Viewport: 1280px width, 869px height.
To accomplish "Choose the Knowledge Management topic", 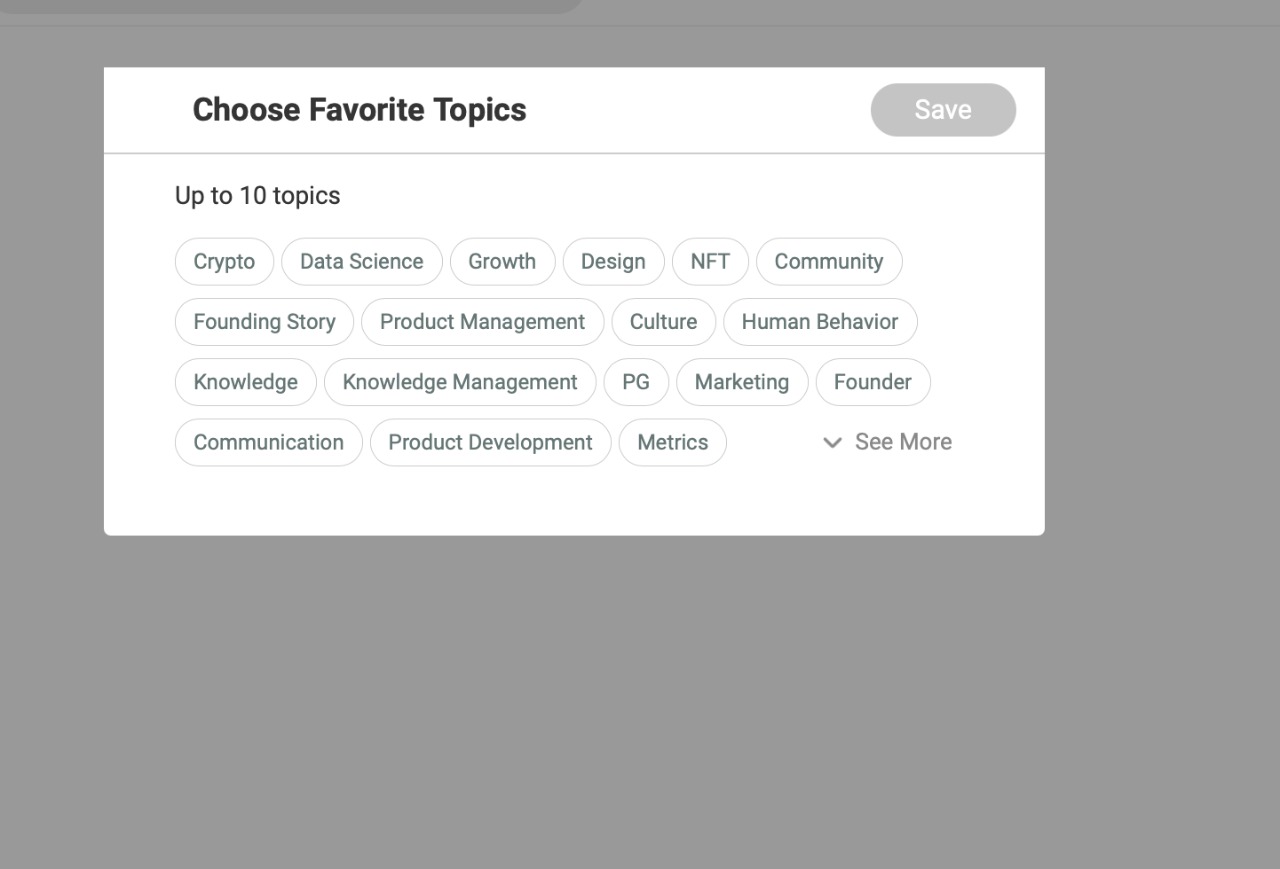I will pyautogui.click(x=460, y=382).
